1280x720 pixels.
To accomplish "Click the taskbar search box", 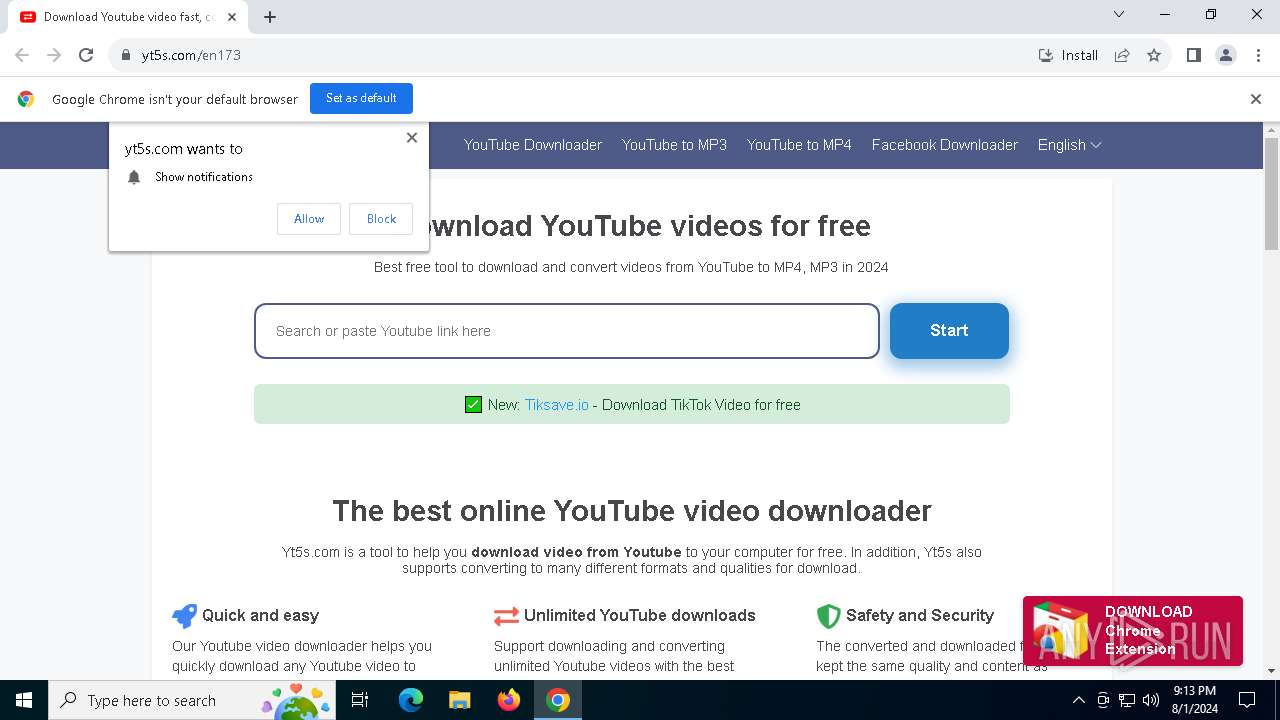I will point(193,700).
